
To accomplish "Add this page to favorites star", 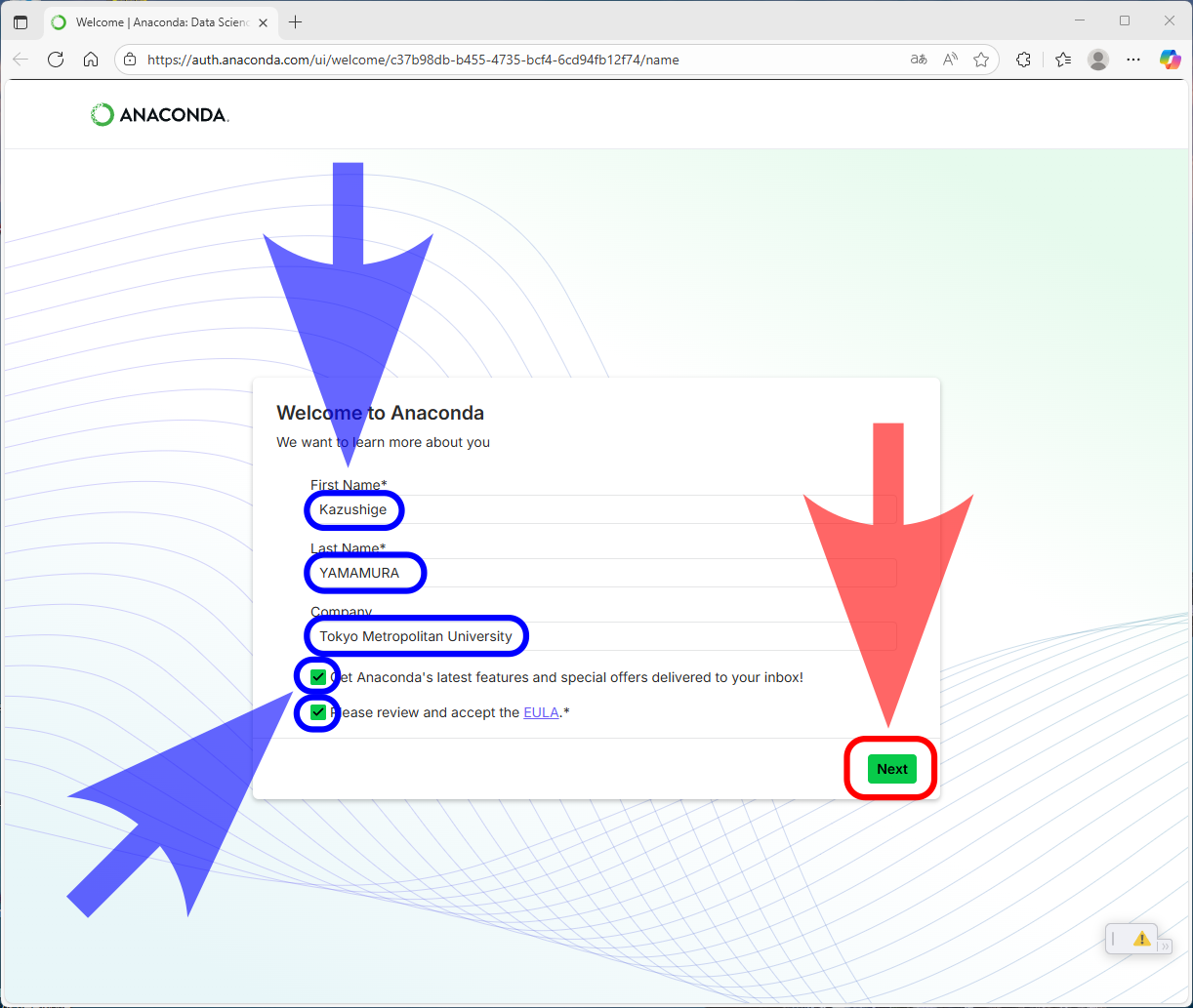I will point(981,60).
